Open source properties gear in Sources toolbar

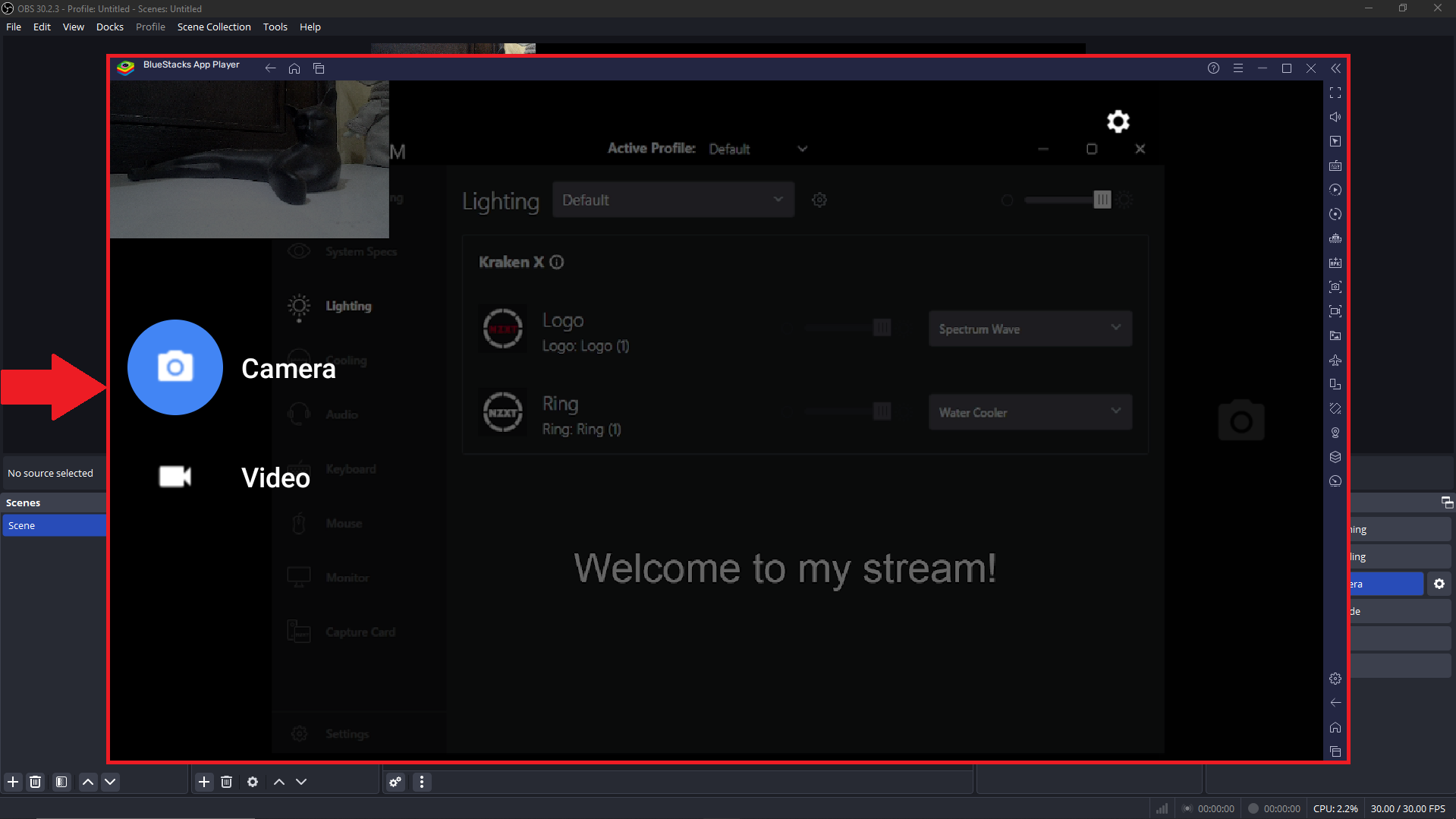click(x=253, y=782)
